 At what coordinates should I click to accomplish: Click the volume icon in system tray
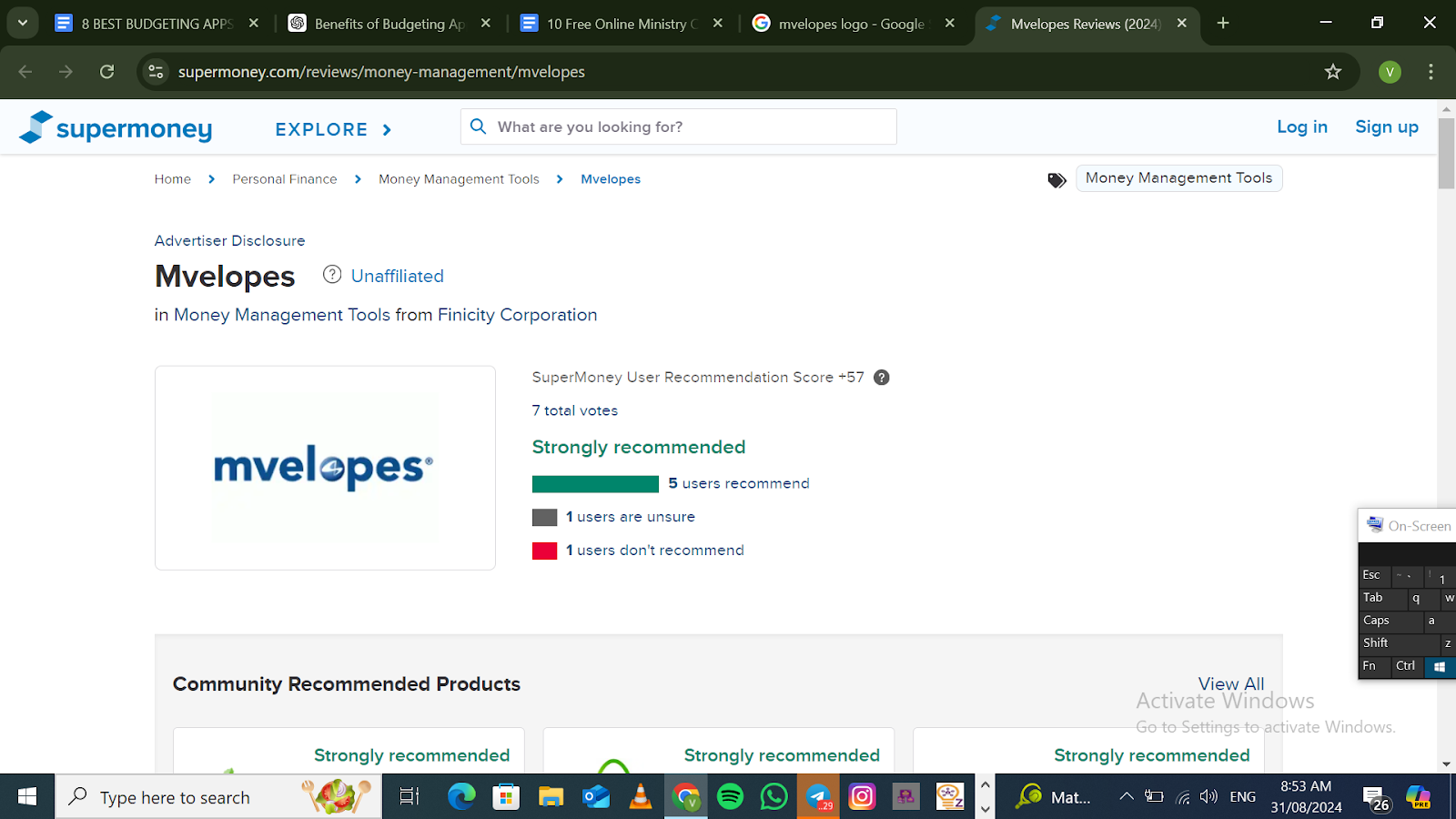[1208, 797]
